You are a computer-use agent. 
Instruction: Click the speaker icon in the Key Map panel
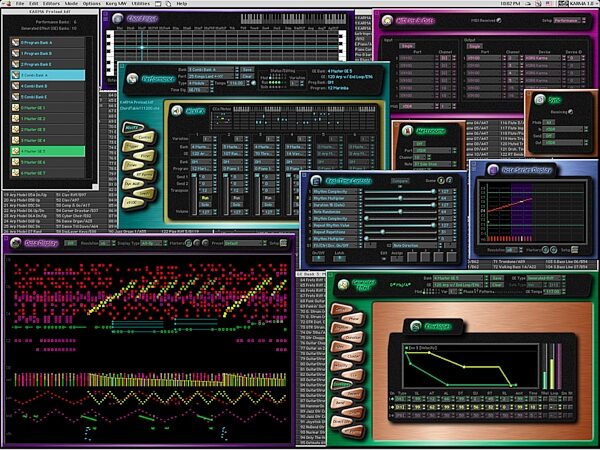click(x=176, y=111)
